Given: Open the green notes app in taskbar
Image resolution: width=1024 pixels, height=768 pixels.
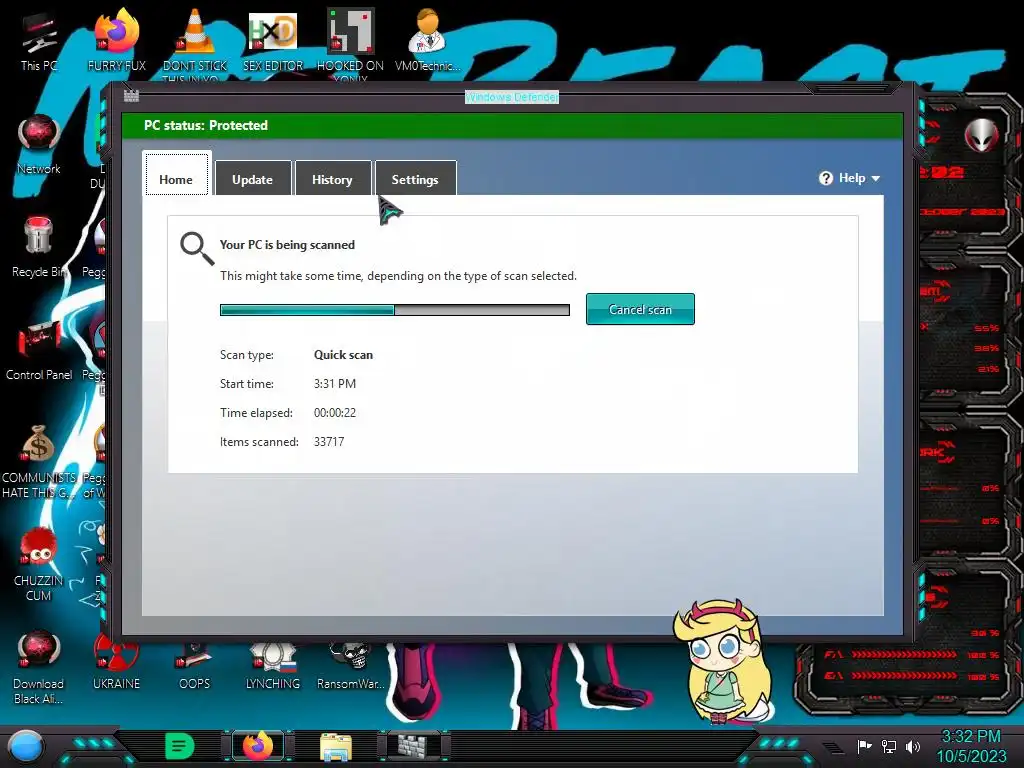Looking at the screenshot, I should [180, 746].
